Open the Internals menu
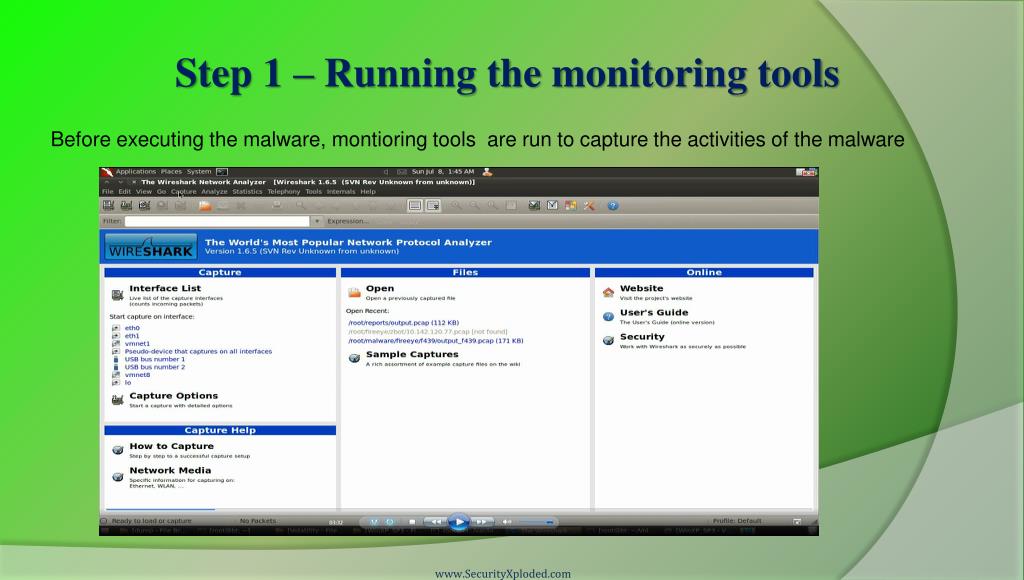Image resolution: width=1024 pixels, height=580 pixels. pyautogui.click(x=341, y=191)
